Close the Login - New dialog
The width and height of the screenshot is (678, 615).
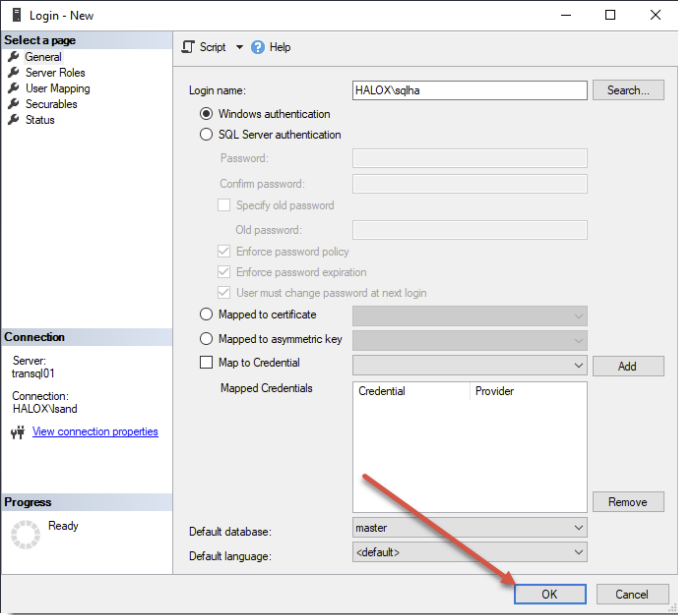coord(655,15)
